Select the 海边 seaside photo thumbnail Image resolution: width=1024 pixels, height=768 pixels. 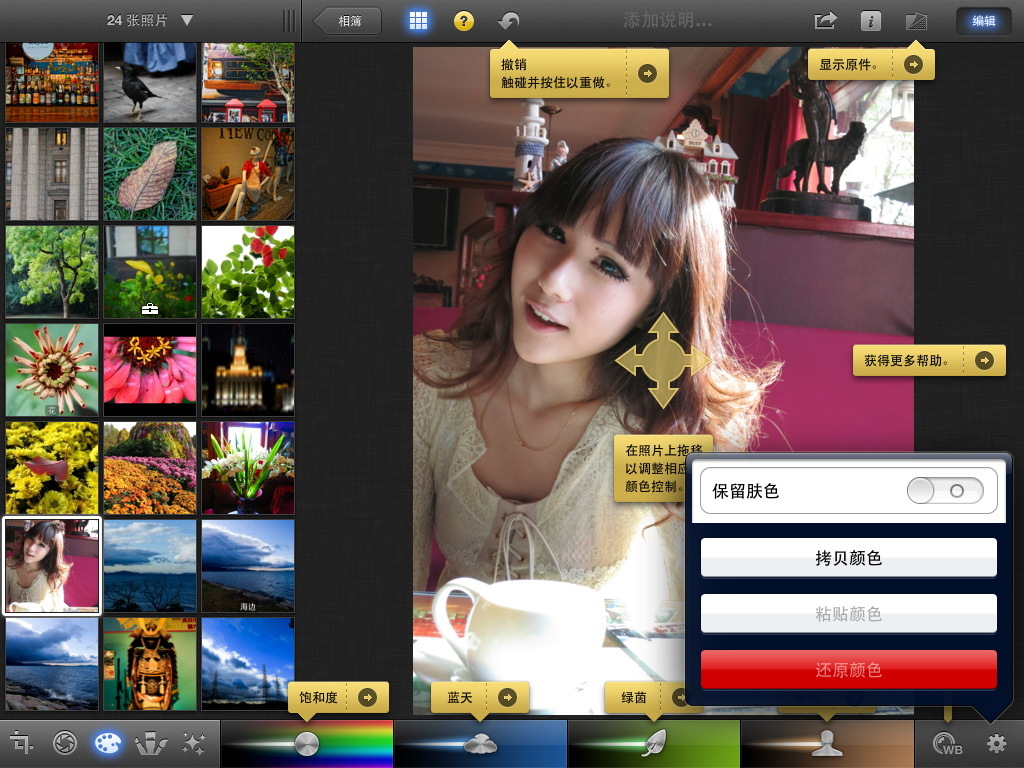tap(247, 566)
